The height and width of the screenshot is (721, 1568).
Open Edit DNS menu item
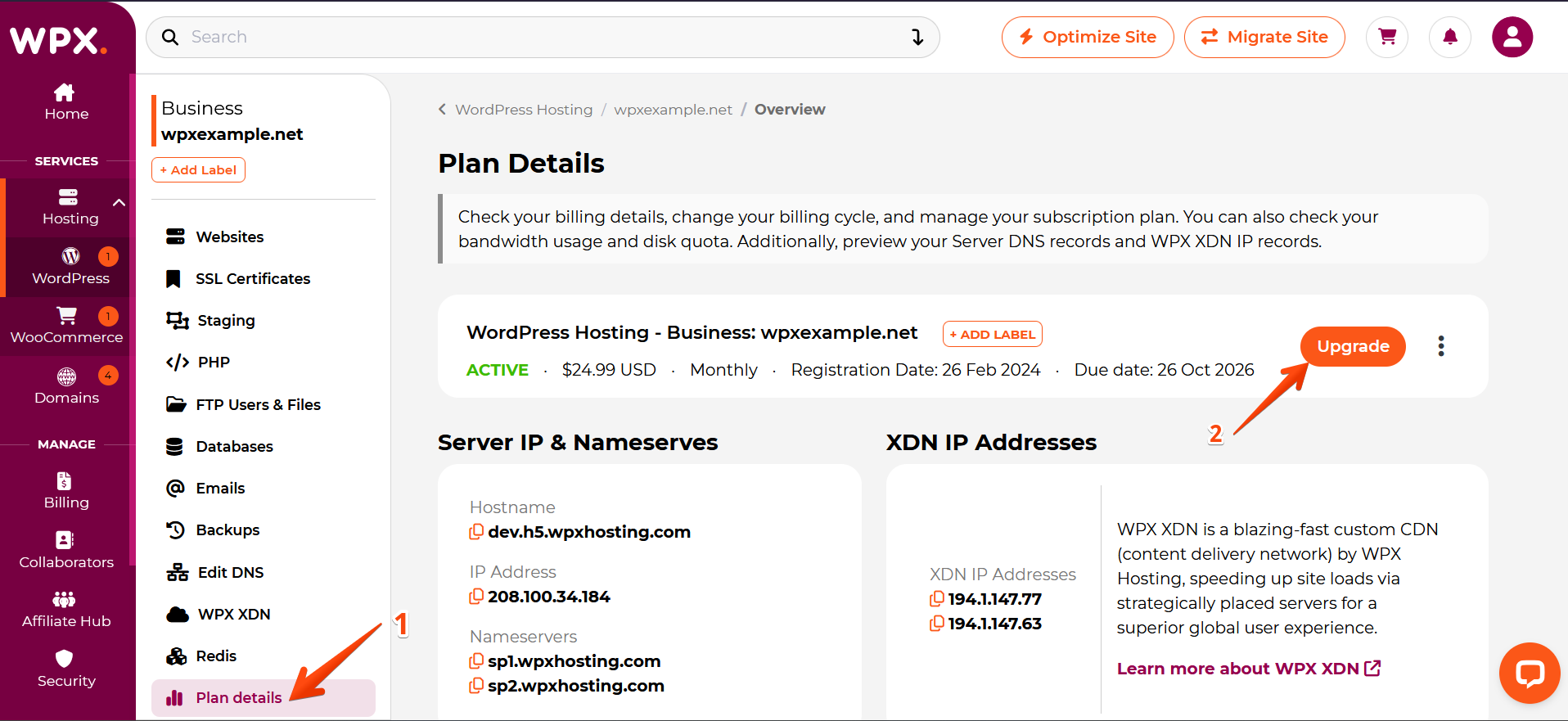[263, 572]
